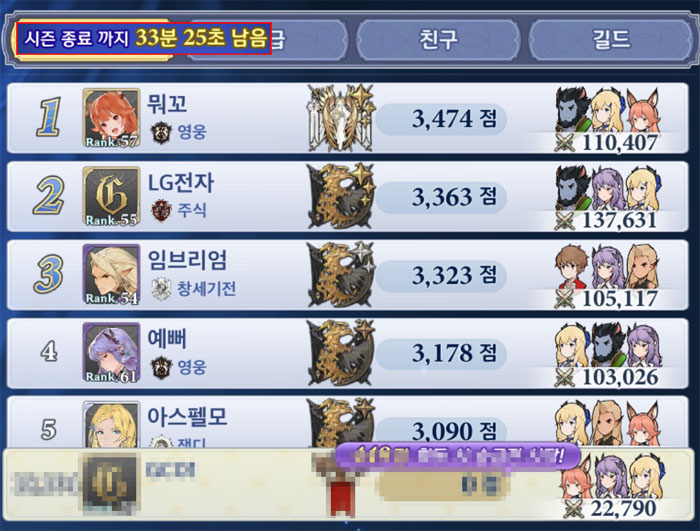
Task: Click the black wolf hero in first-place team
Action: (x=573, y=112)
